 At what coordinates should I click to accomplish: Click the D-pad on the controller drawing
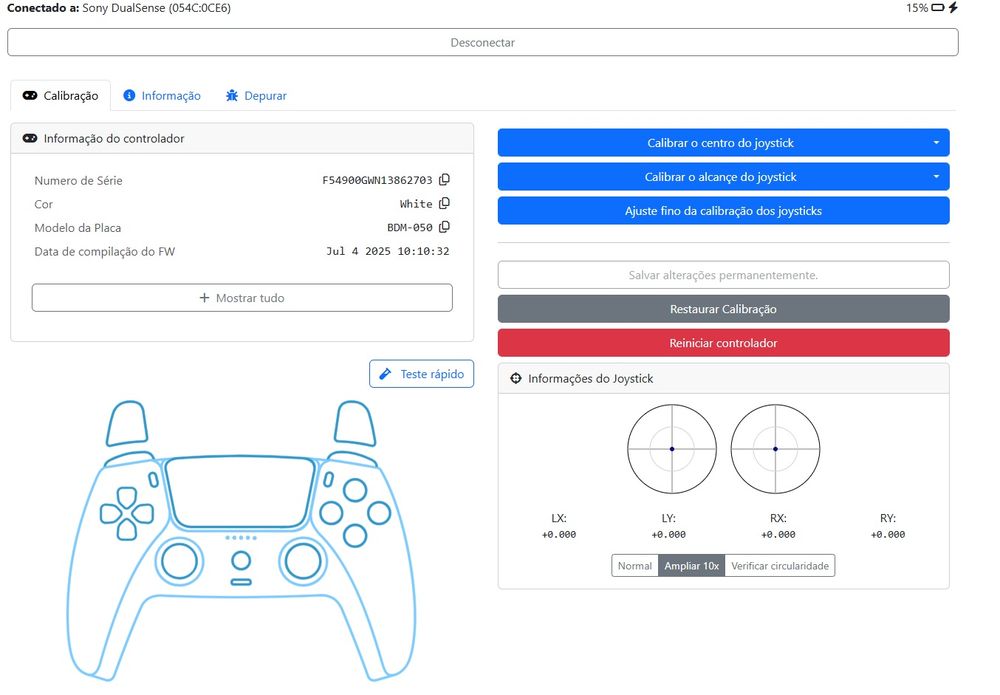[x=126, y=514]
